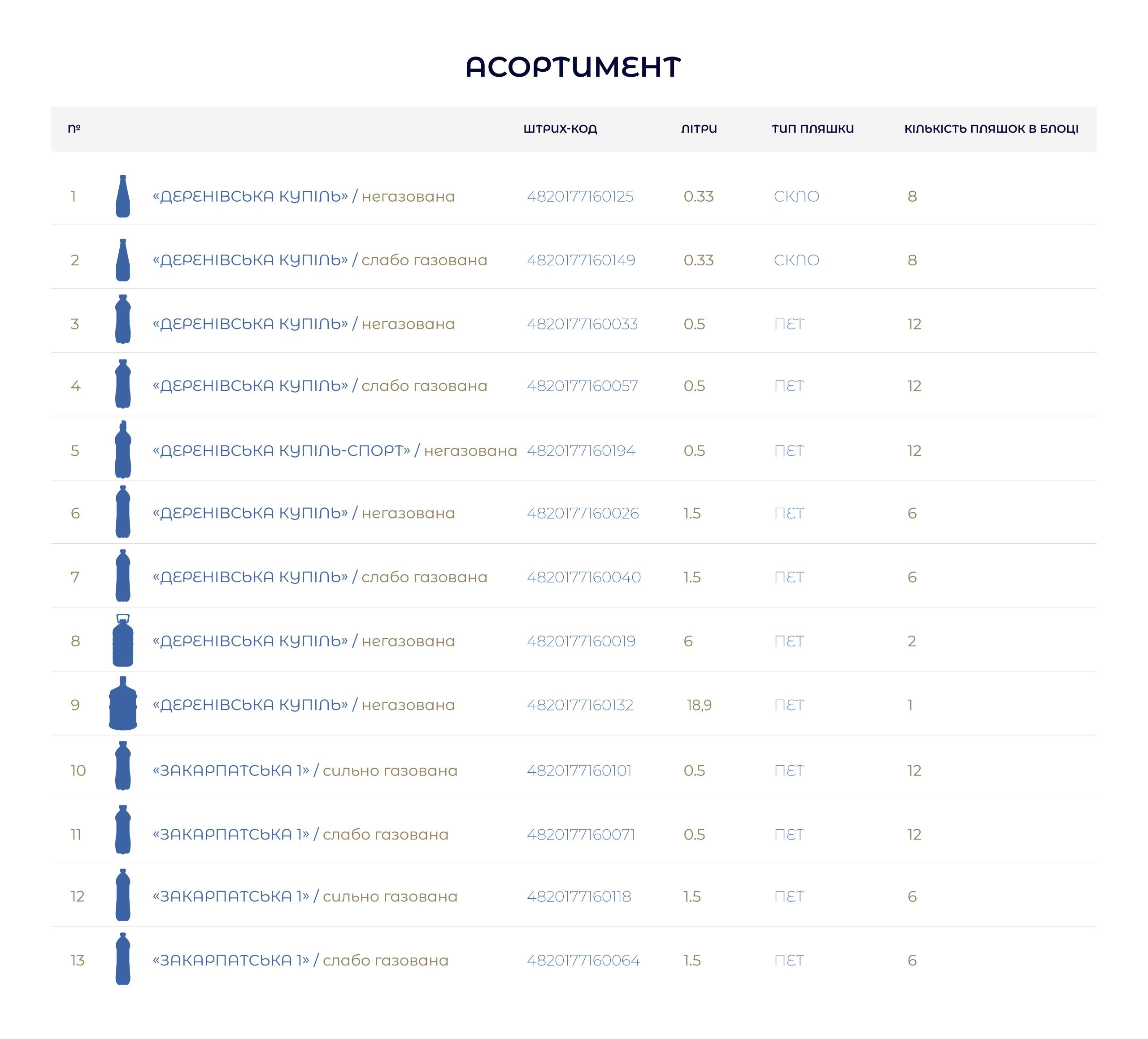
Task: Select barcode 4820177160132
Action: point(580,705)
